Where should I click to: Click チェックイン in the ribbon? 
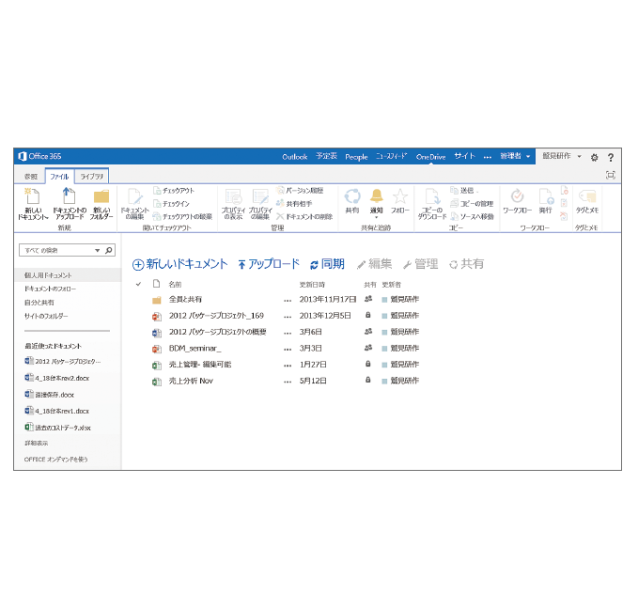[x=171, y=203]
